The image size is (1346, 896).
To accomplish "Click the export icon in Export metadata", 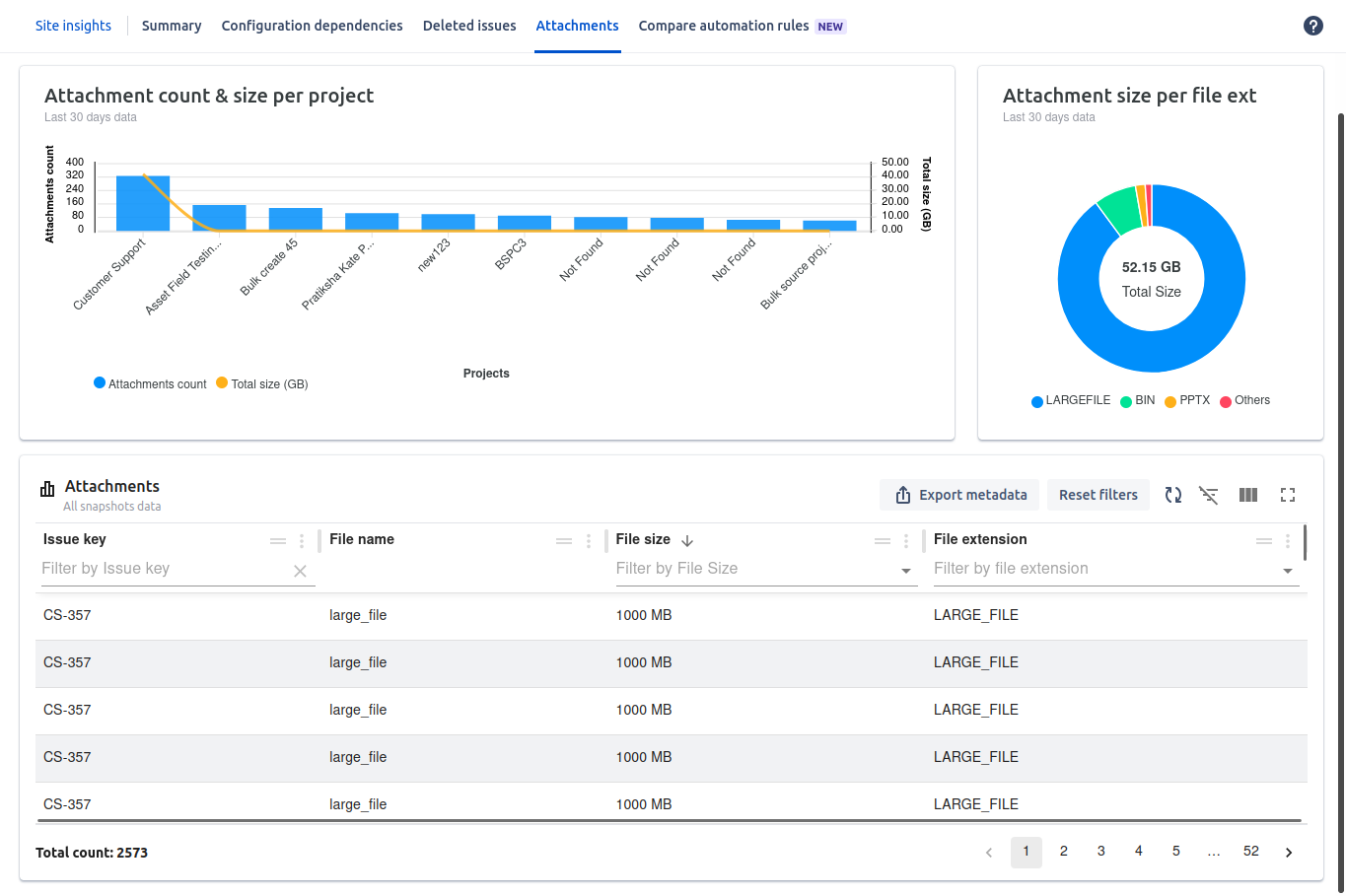I will (x=903, y=495).
